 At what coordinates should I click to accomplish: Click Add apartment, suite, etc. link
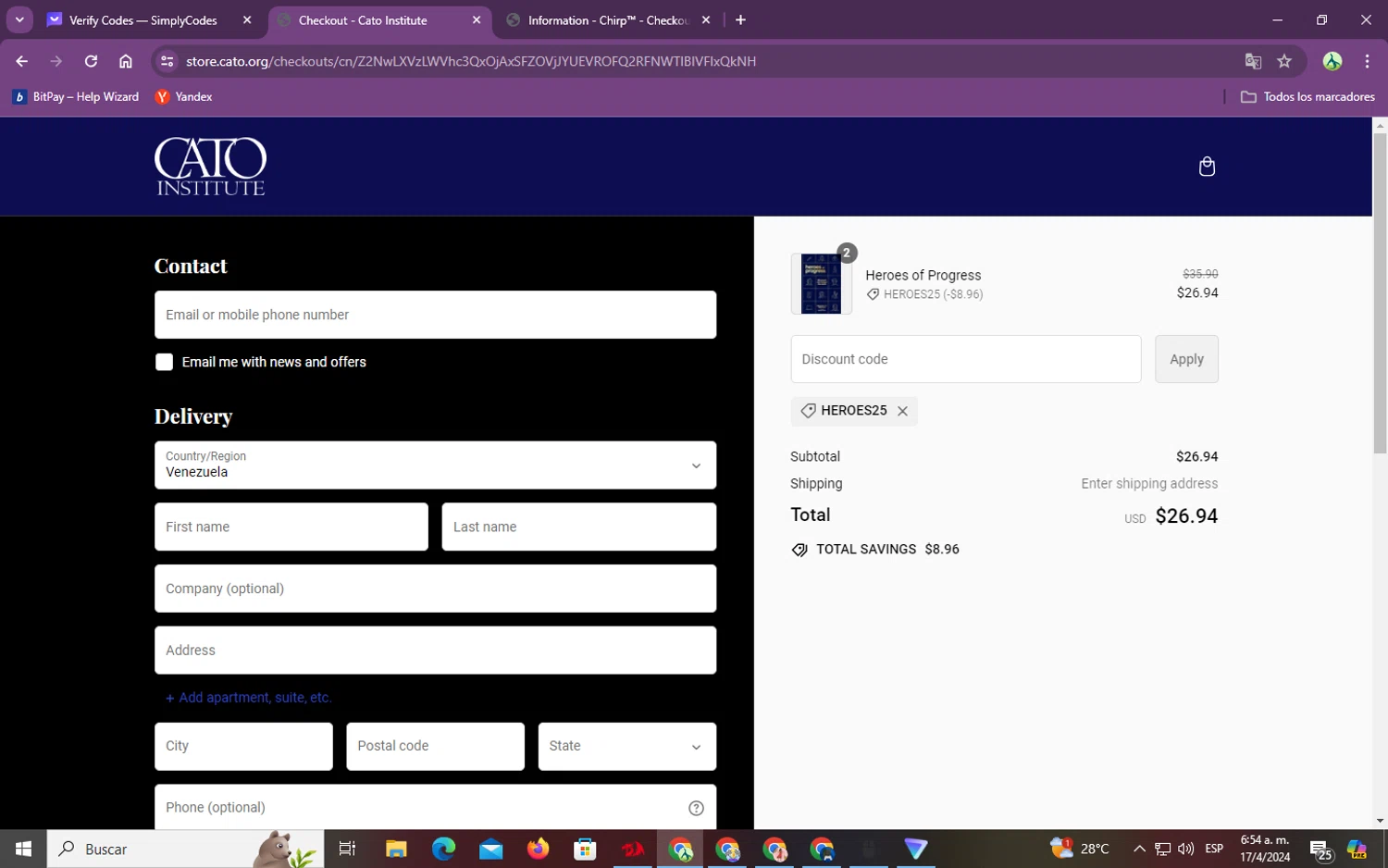click(x=248, y=698)
